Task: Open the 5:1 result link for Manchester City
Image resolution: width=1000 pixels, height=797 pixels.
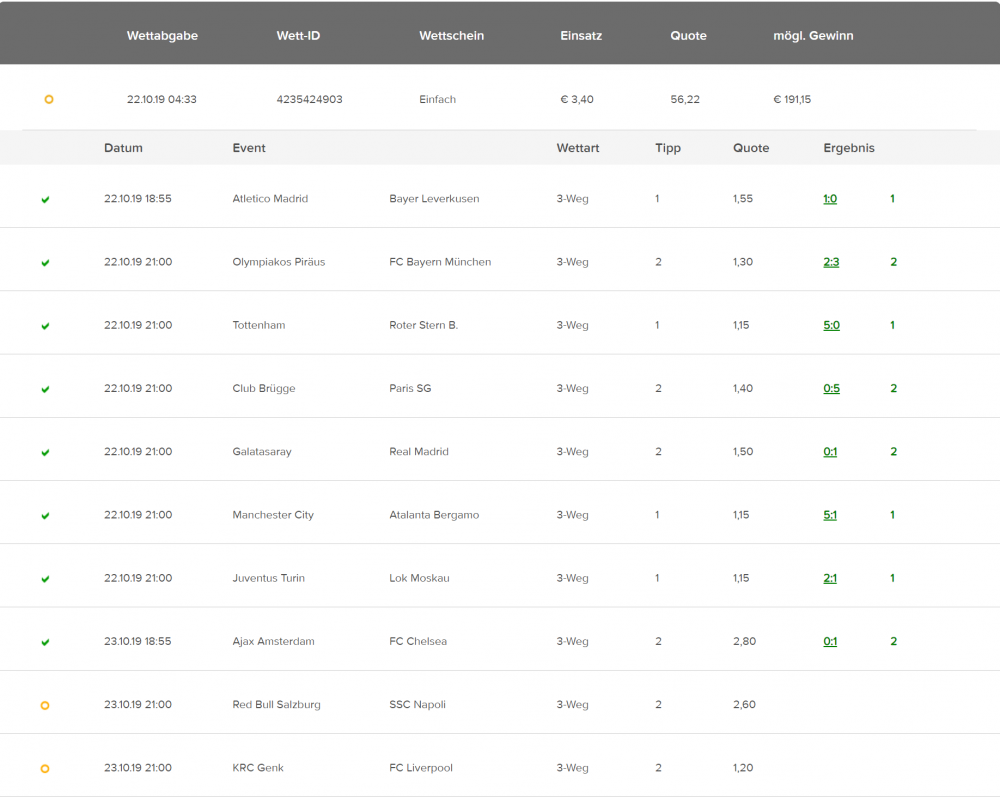Action: [830, 515]
